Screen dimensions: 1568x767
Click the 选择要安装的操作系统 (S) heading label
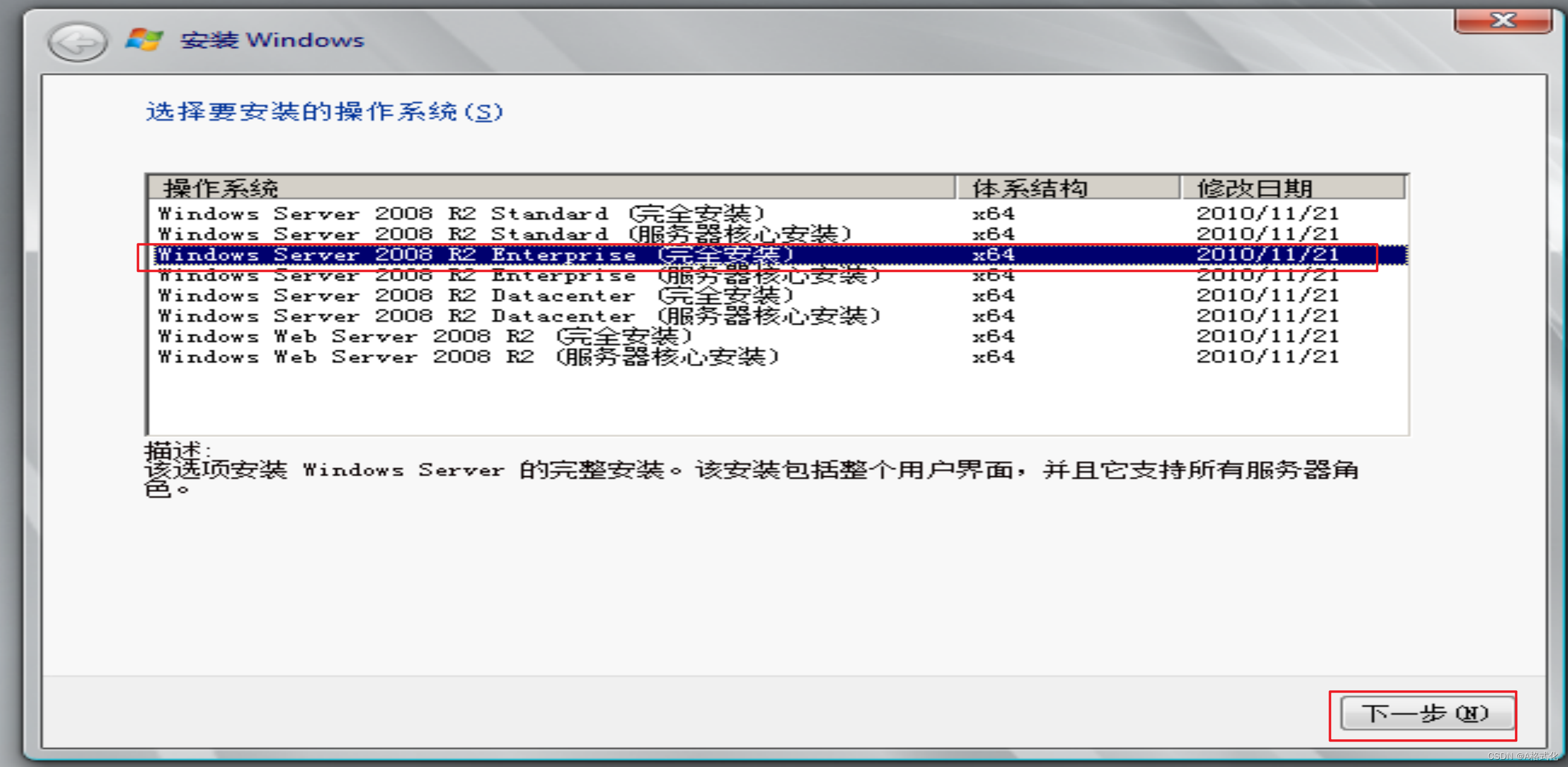[324, 112]
